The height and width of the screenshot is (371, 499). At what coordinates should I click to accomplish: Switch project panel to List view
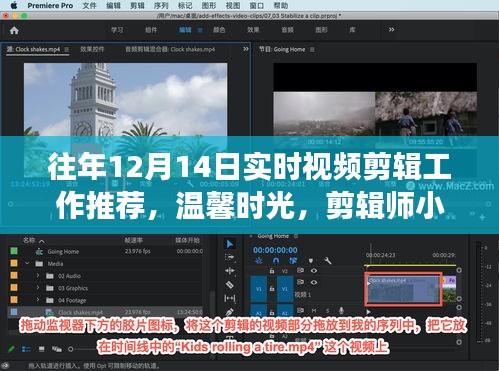(26, 349)
